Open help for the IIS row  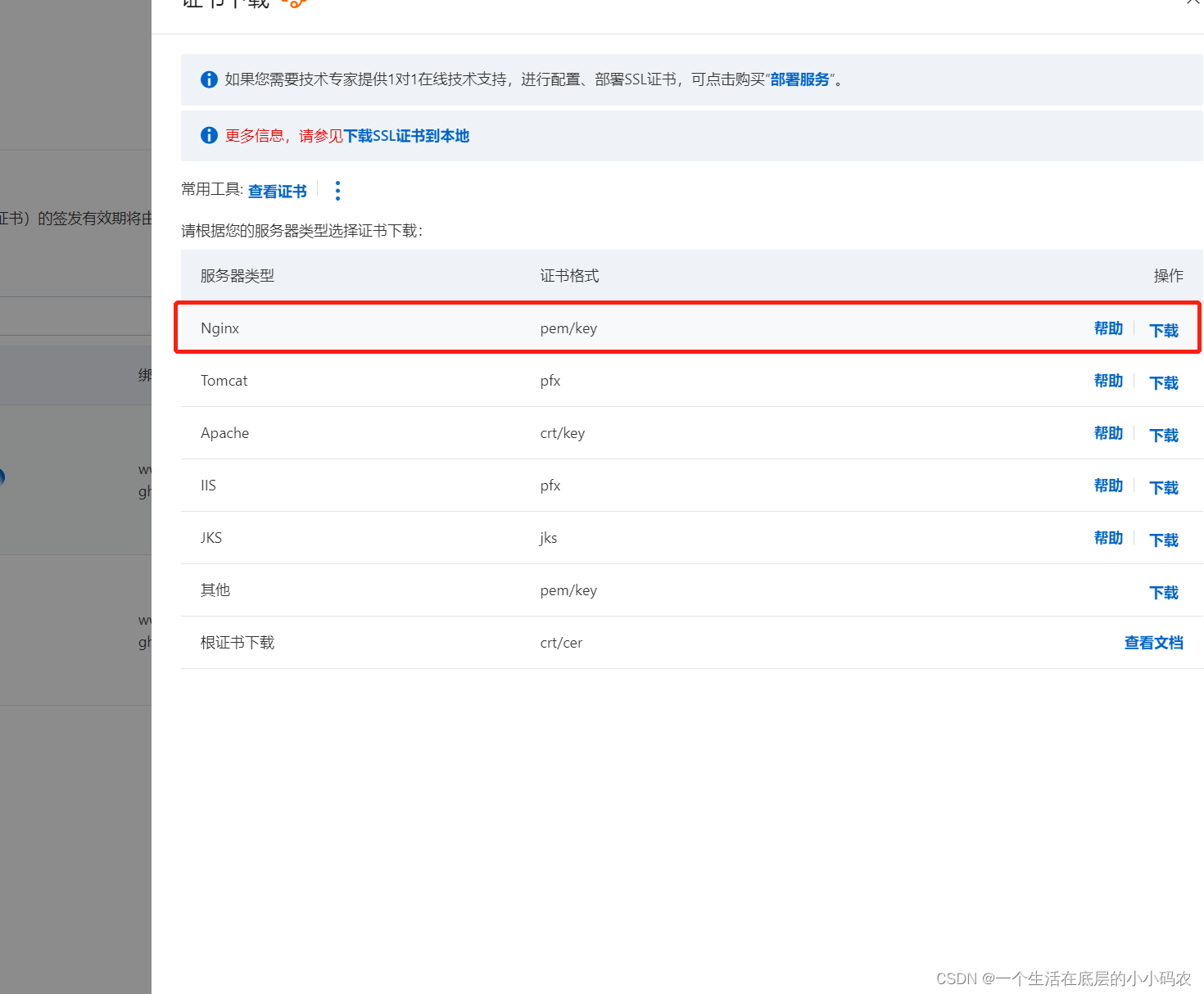pos(1108,486)
